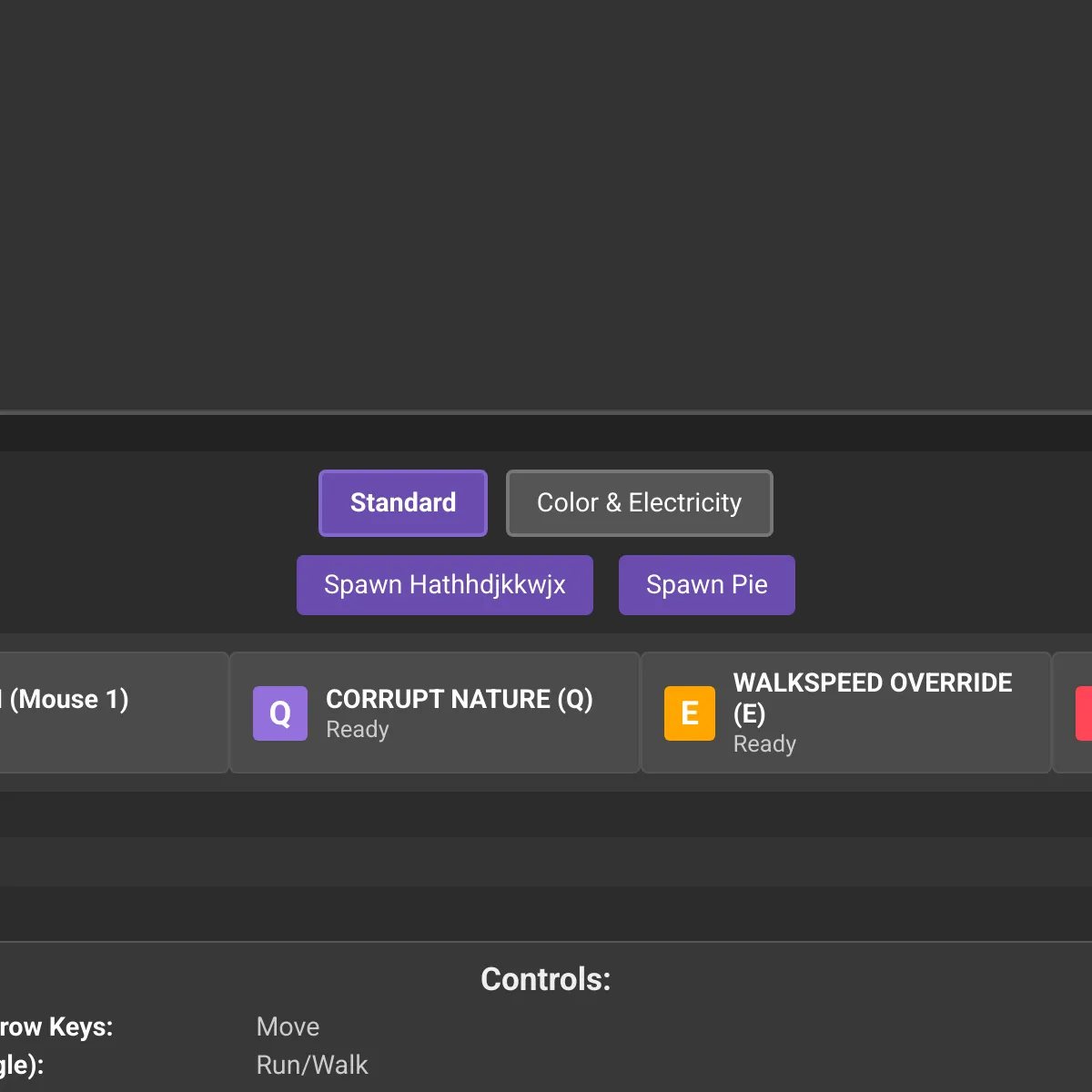Select the Standard mode tab

coord(403,503)
